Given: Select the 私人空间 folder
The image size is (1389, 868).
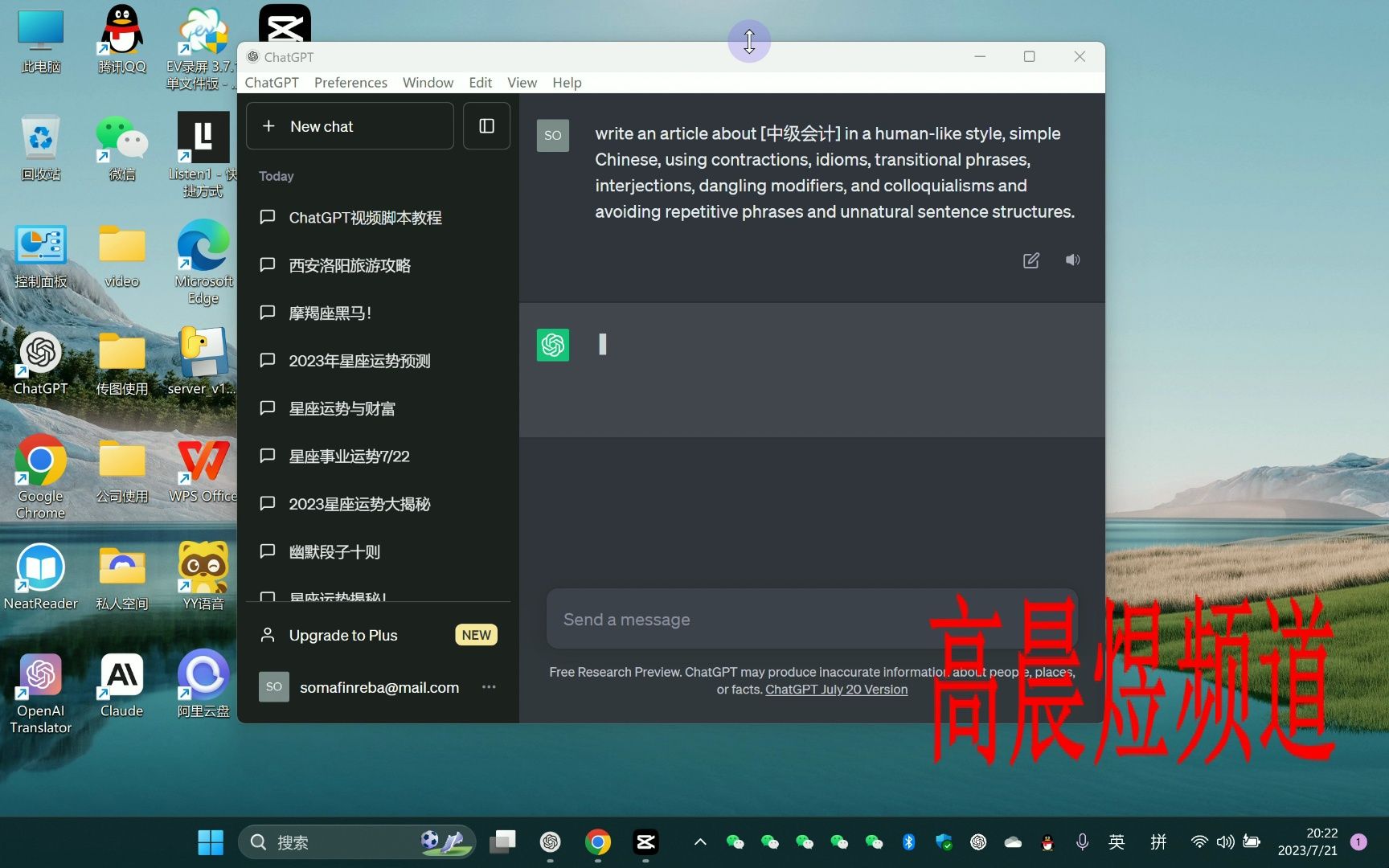Looking at the screenshot, I should tap(122, 577).
